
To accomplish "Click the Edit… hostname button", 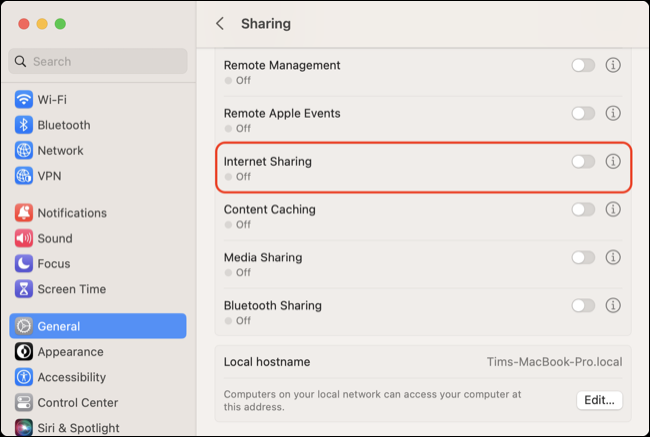I will coord(599,400).
